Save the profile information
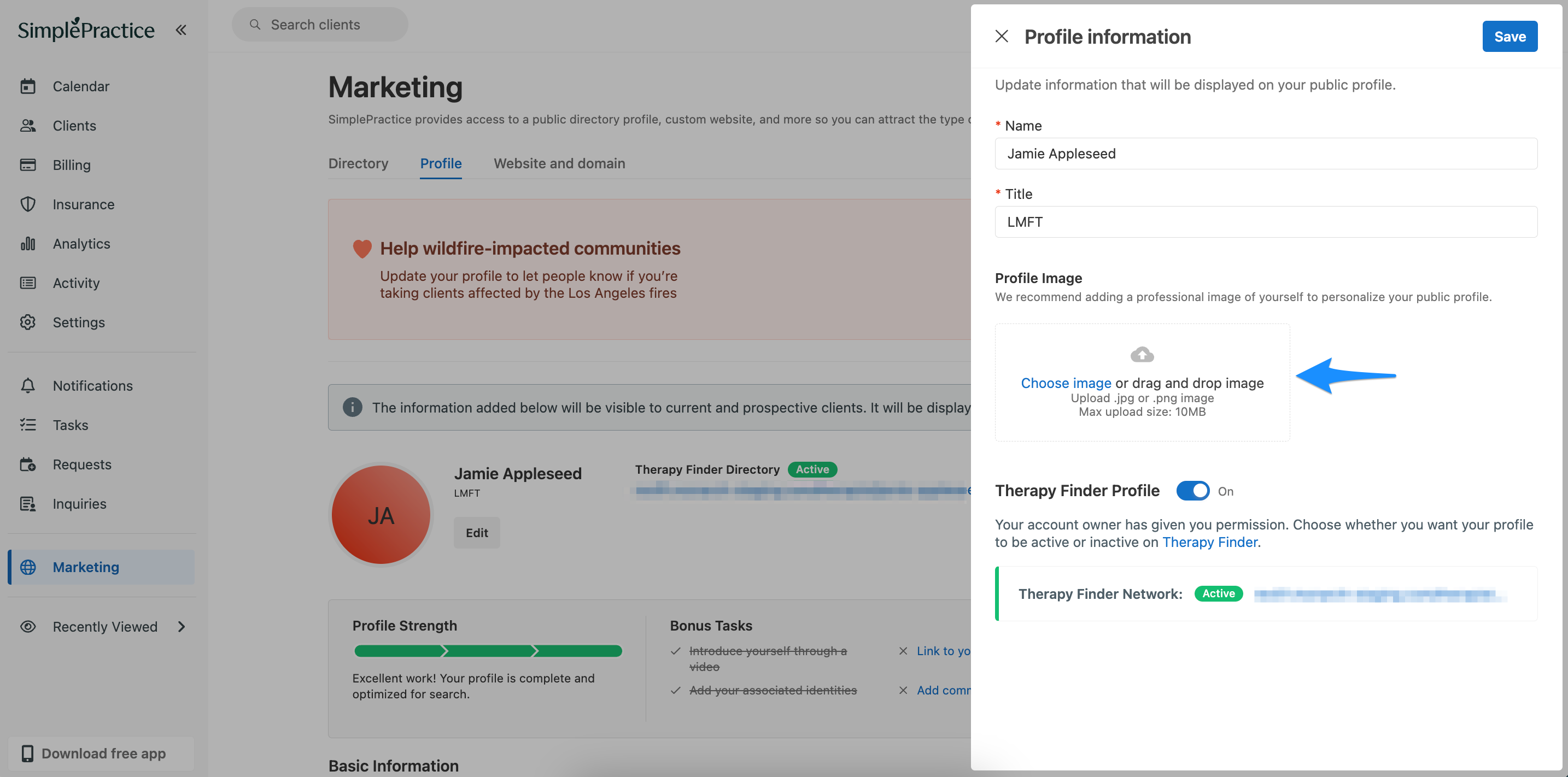Viewport: 1568px width, 777px height. (x=1510, y=37)
